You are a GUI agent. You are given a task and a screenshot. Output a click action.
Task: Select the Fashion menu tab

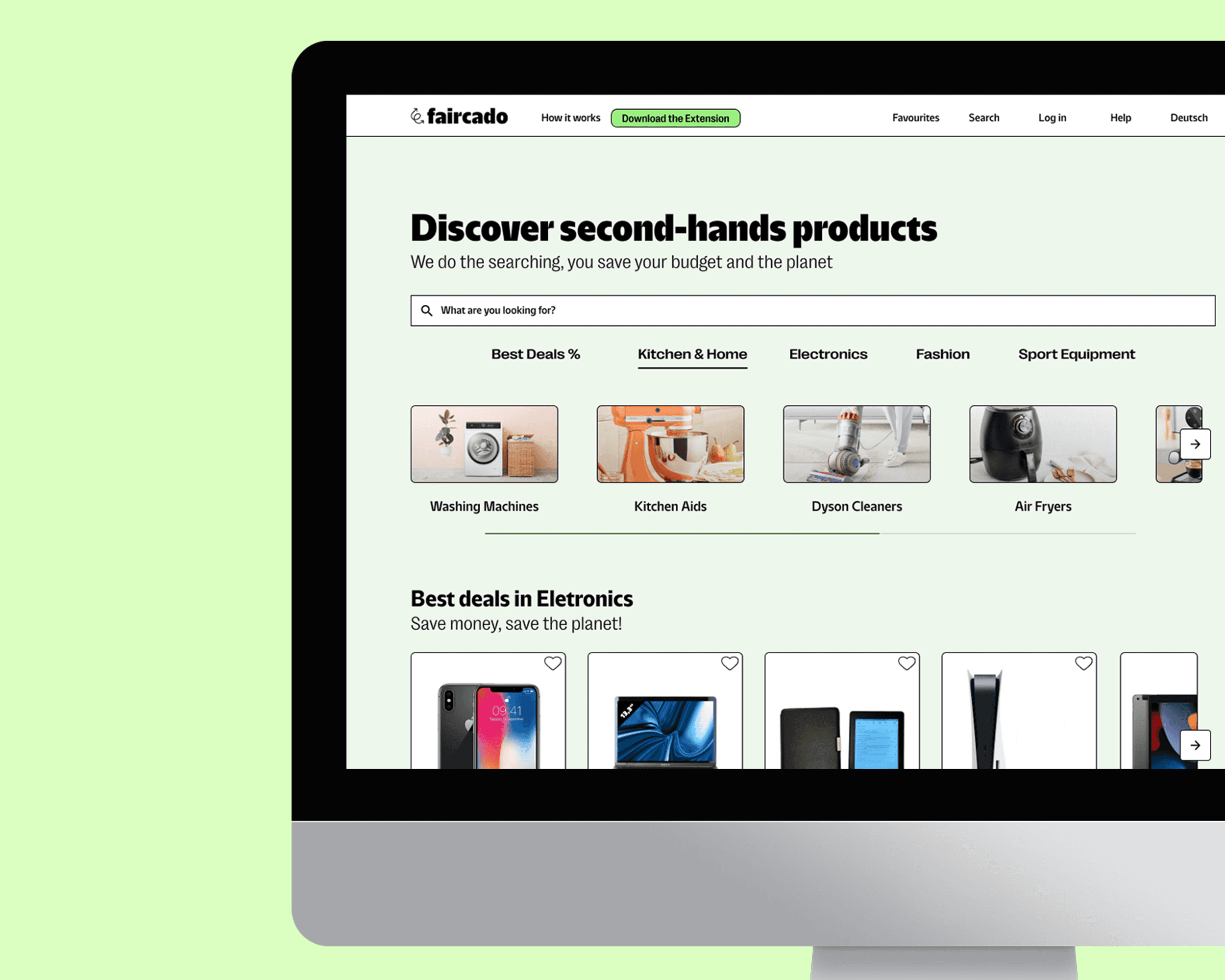coord(942,354)
